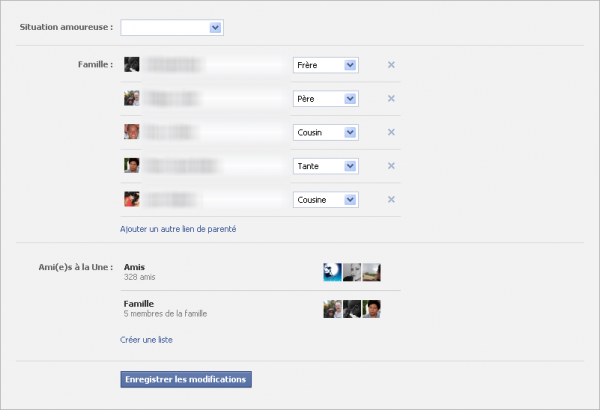Change the Frère relationship dropdown
The image size is (600, 410).
pos(325,65)
